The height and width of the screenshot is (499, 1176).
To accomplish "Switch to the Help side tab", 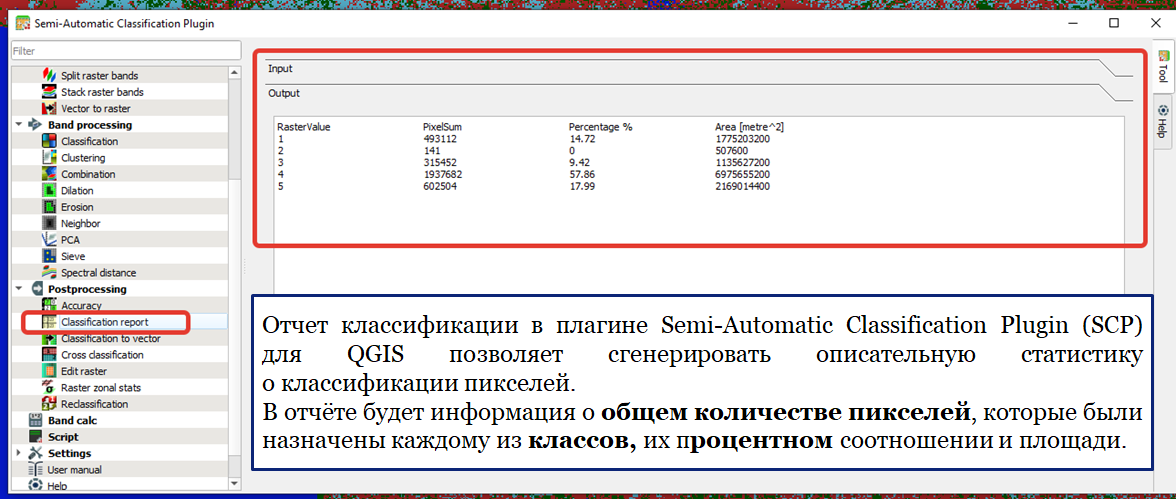I will (x=1162, y=122).
